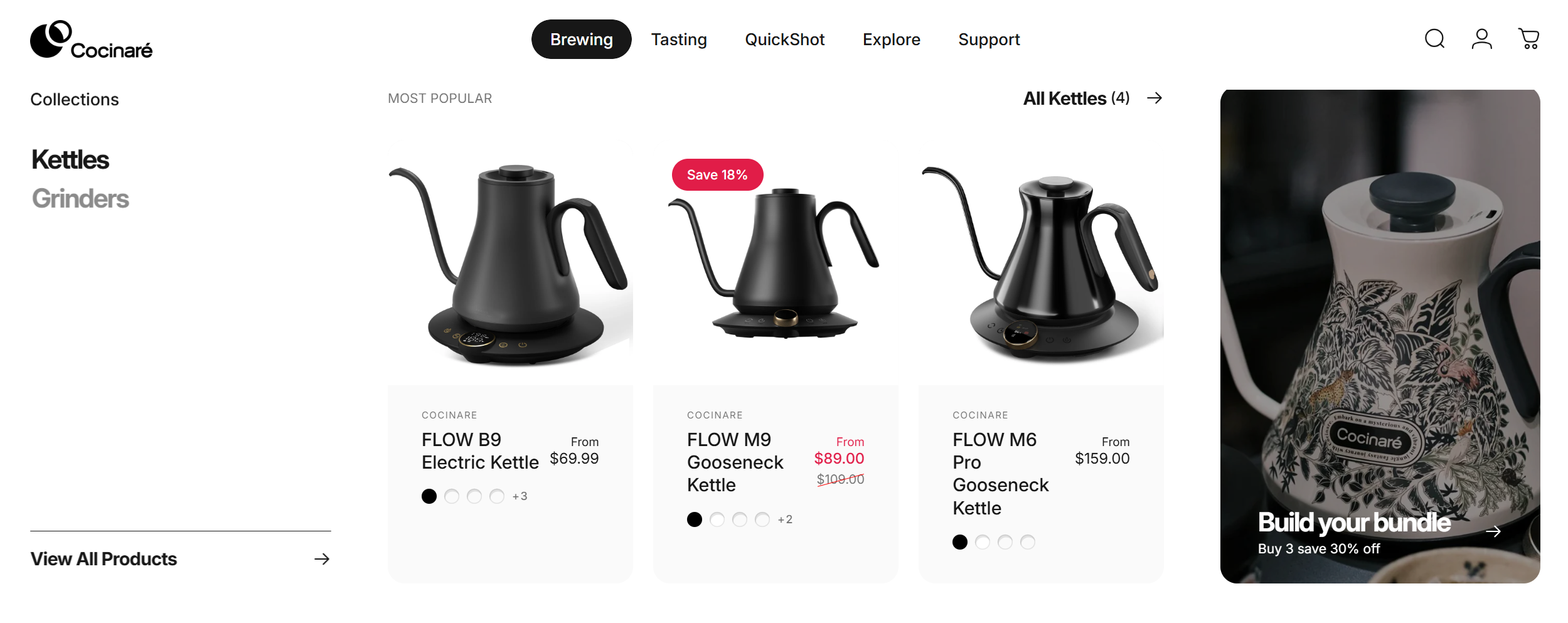Screen dimensions: 1568x623
Task: Expand +3 more colors for FLOW B9
Action: point(520,496)
